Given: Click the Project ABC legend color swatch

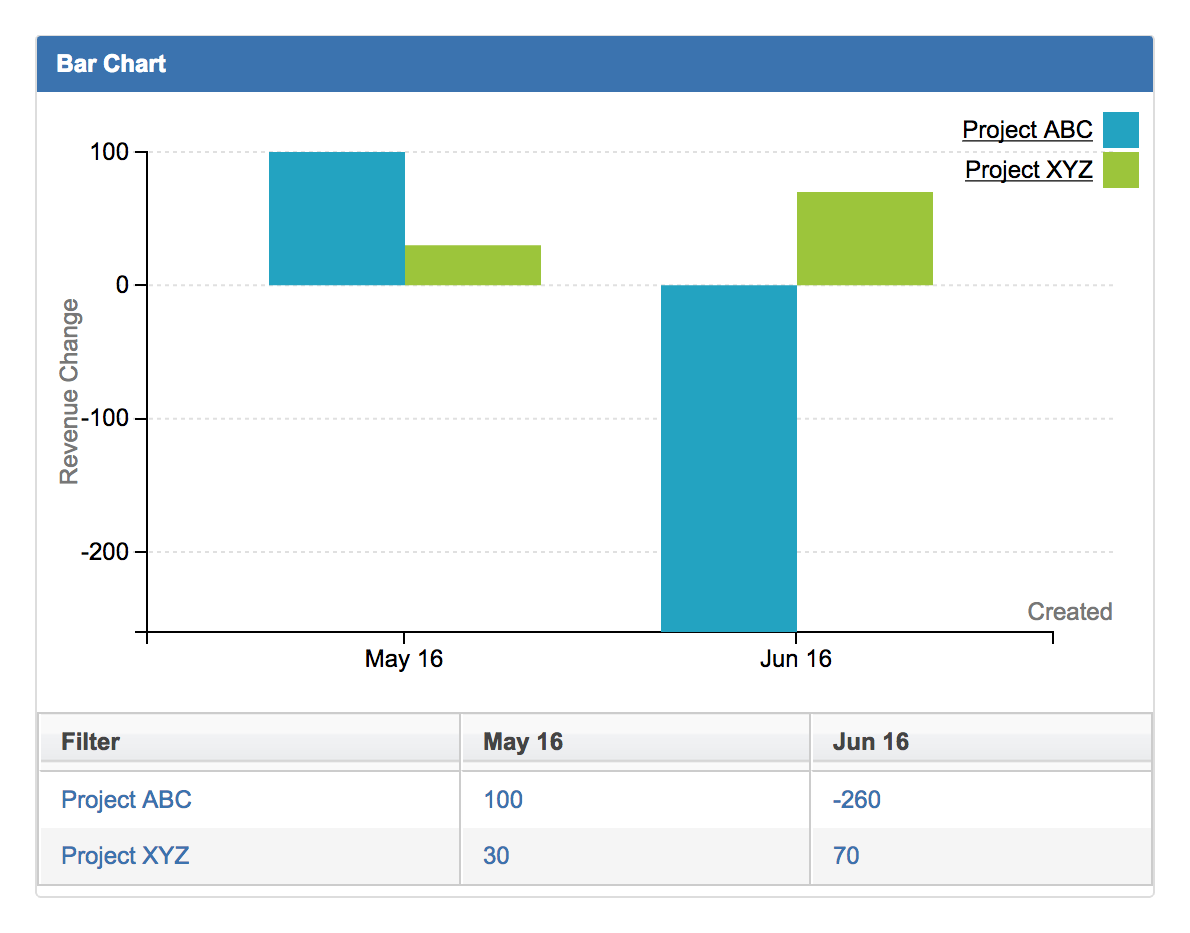Looking at the screenshot, I should pyautogui.click(x=1120, y=129).
